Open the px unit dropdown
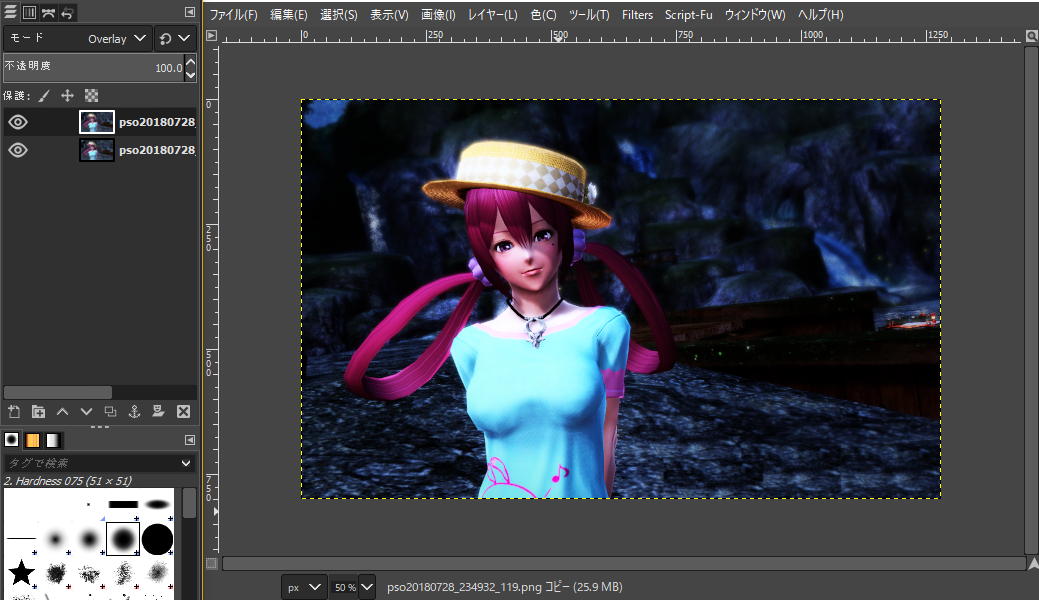 pos(303,587)
